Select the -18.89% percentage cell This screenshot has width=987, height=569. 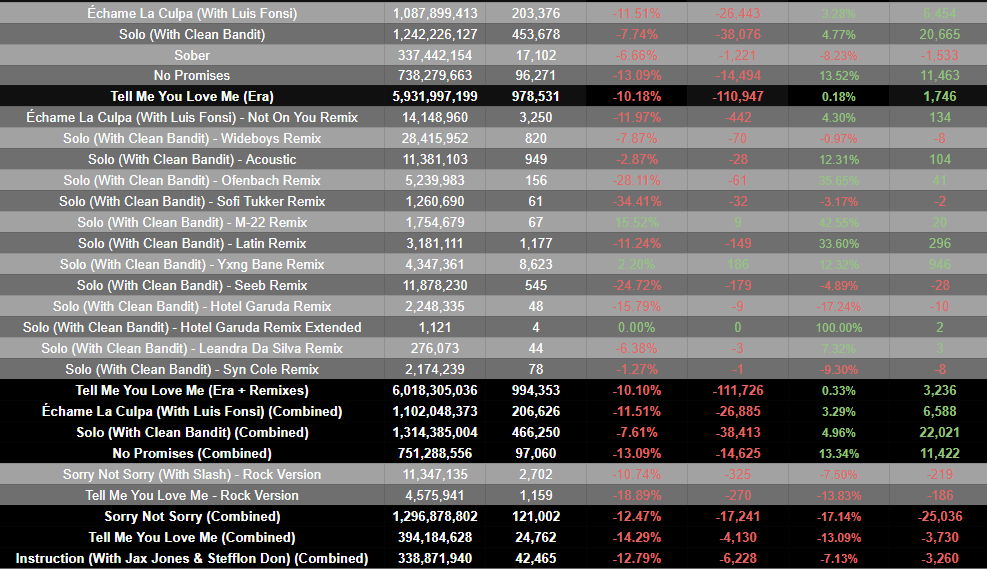click(637, 495)
